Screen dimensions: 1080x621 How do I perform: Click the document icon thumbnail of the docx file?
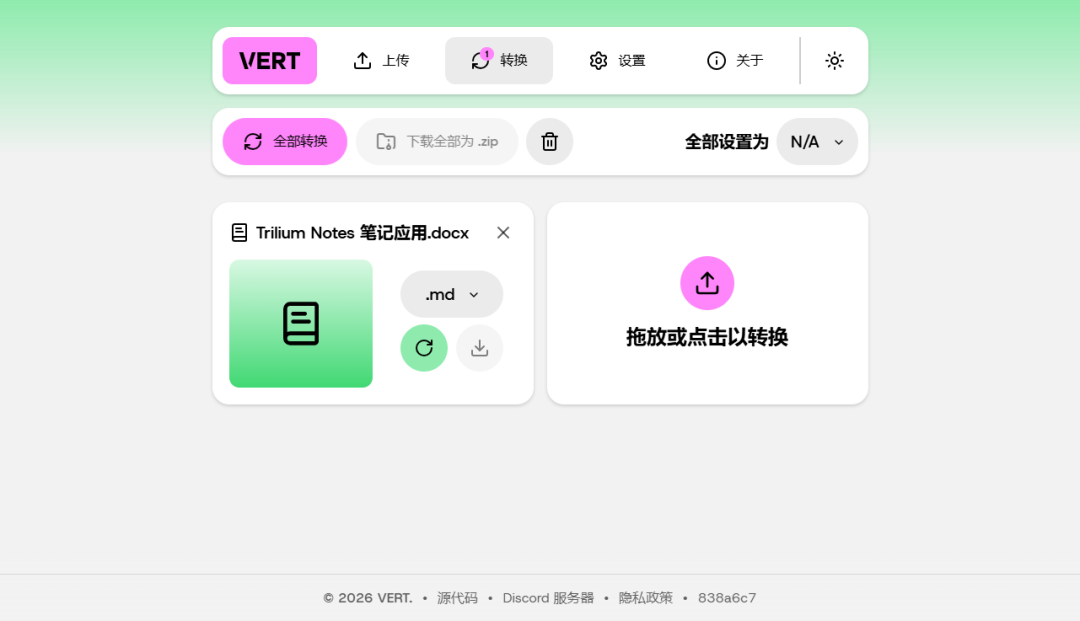point(300,323)
